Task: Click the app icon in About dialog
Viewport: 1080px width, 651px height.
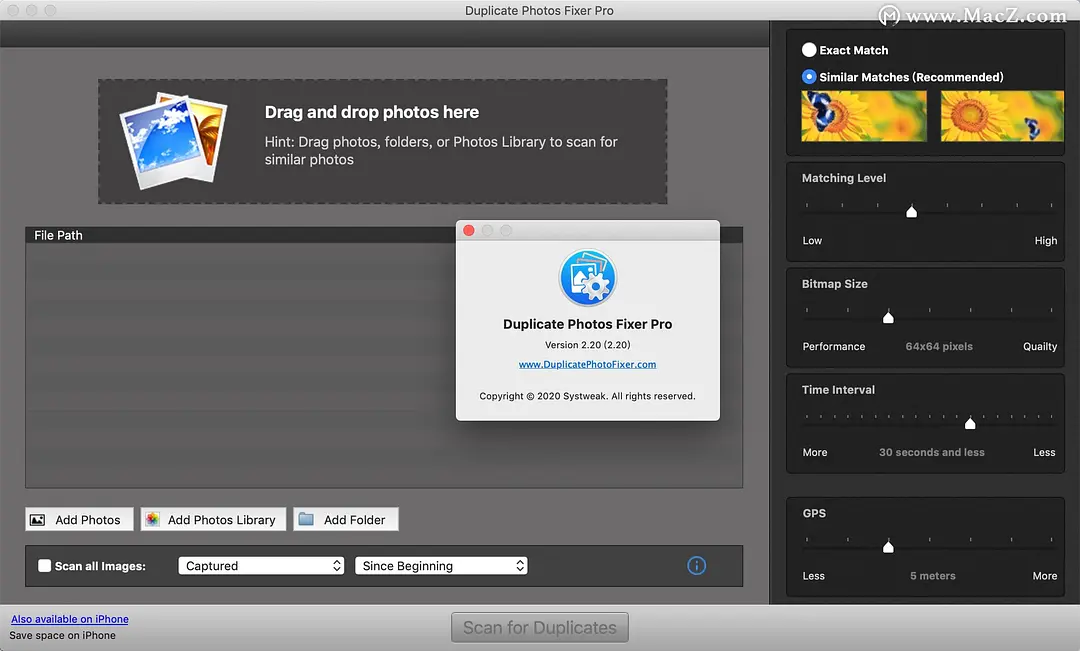Action: tap(588, 278)
